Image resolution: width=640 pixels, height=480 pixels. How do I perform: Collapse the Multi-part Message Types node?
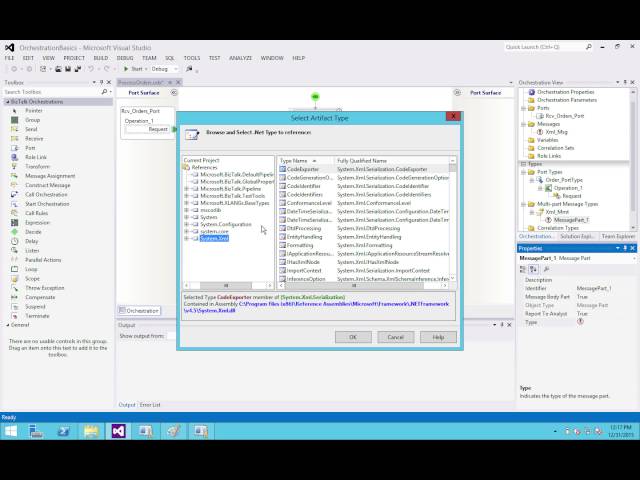pyautogui.click(x=524, y=204)
